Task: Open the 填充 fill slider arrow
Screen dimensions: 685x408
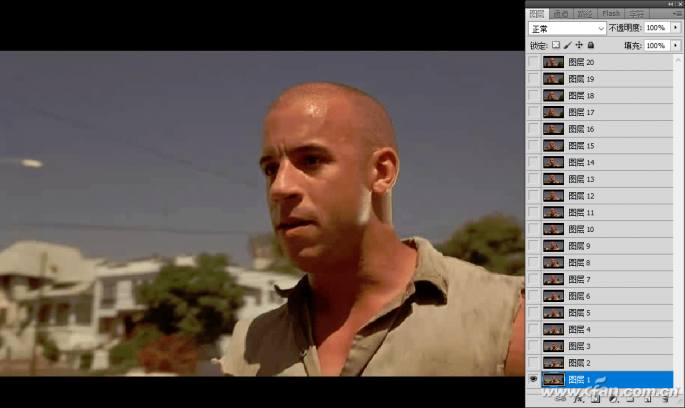Action: coord(676,45)
